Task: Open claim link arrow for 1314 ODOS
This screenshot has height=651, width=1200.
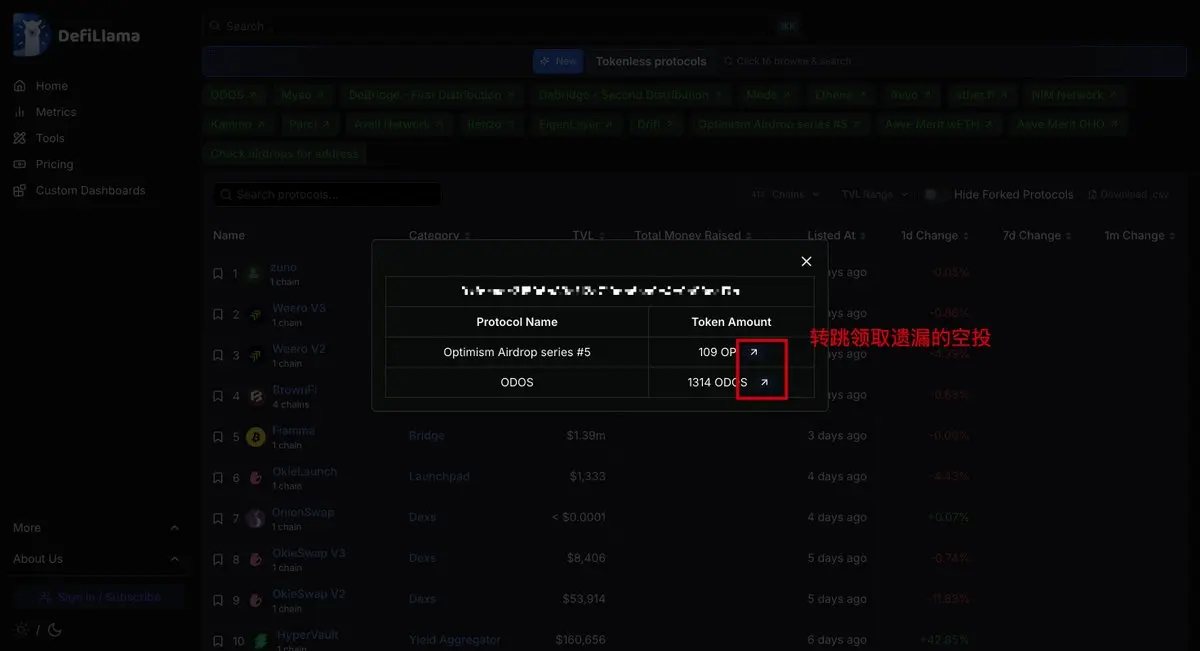Action: point(764,382)
